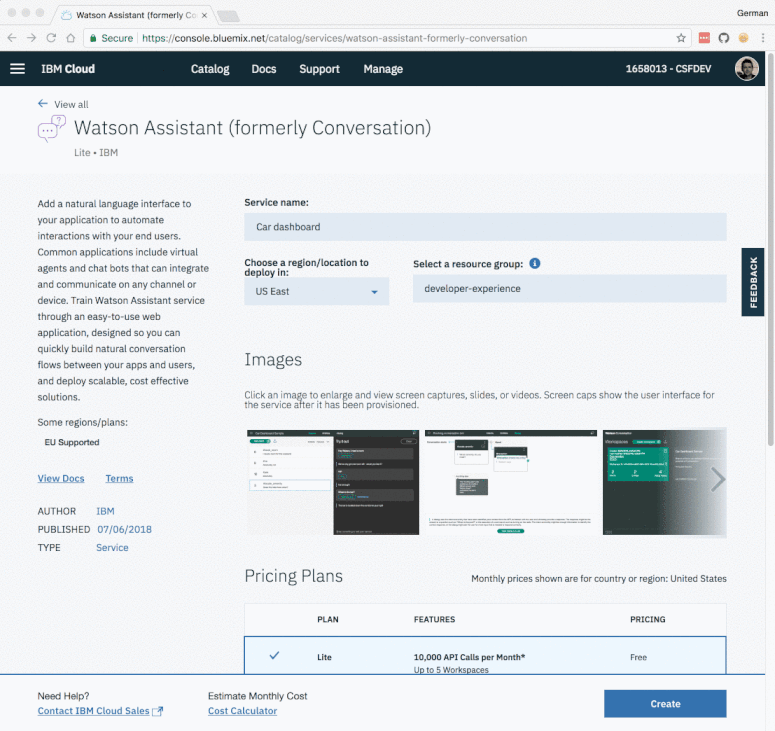This screenshot has width=775, height=731.
Task: Select the Lite plan checkmark
Action: (274, 656)
